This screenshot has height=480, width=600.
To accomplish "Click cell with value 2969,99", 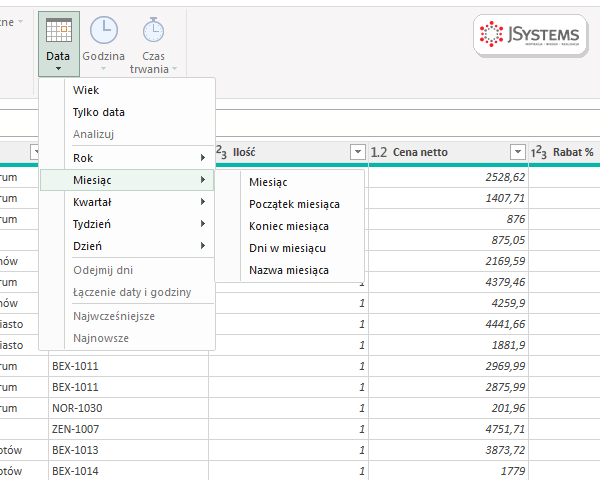I will (x=448, y=366).
